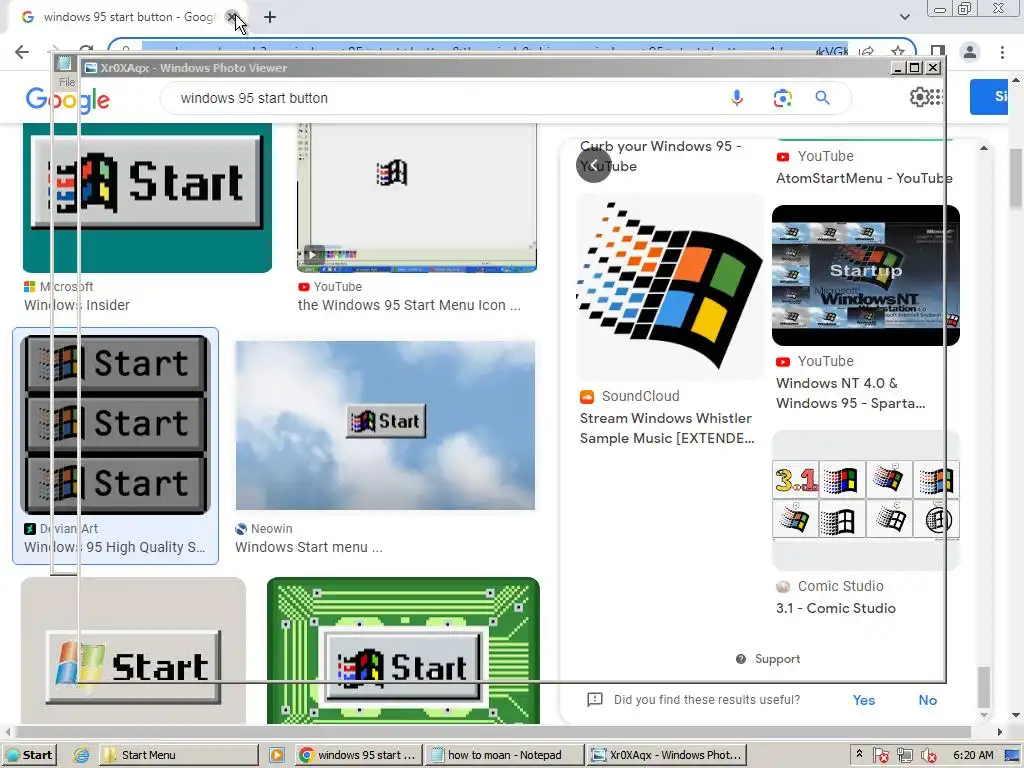Click previous image arrow in preview panel

click(594, 165)
